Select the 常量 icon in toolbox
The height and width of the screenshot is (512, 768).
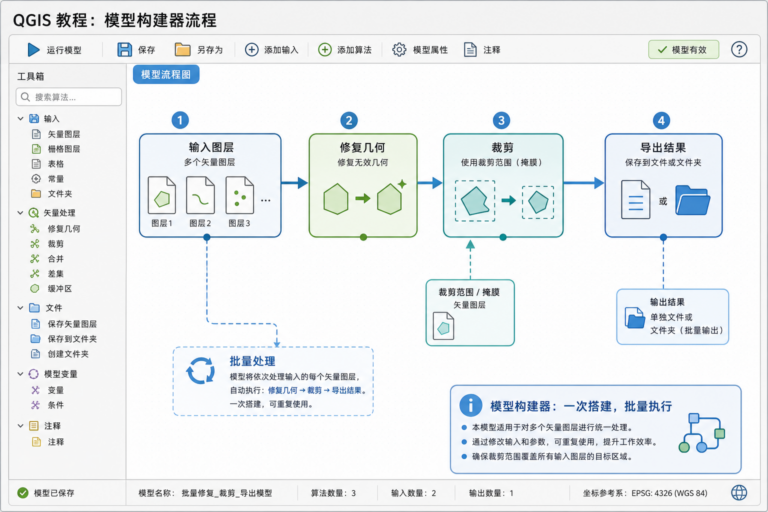point(36,179)
